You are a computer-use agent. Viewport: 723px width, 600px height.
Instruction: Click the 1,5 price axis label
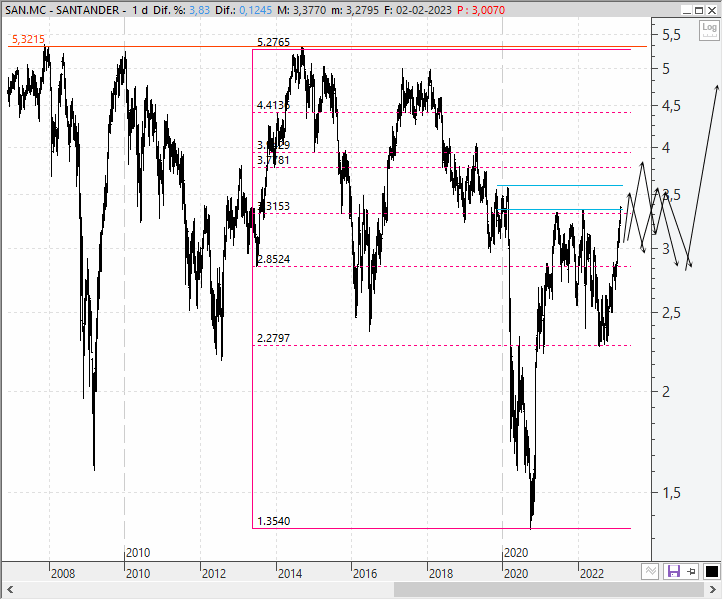click(x=671, y=493)
